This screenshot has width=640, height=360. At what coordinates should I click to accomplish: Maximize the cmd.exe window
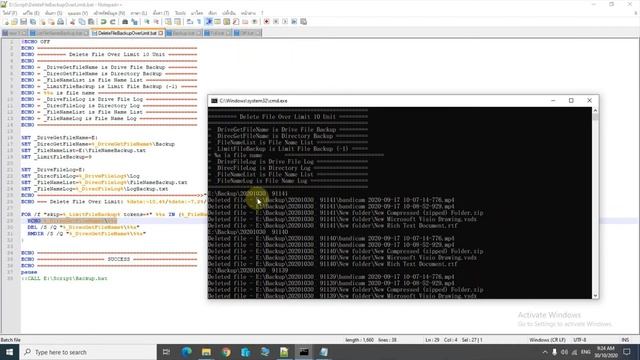pyautogui.click(x=571, y=100)
